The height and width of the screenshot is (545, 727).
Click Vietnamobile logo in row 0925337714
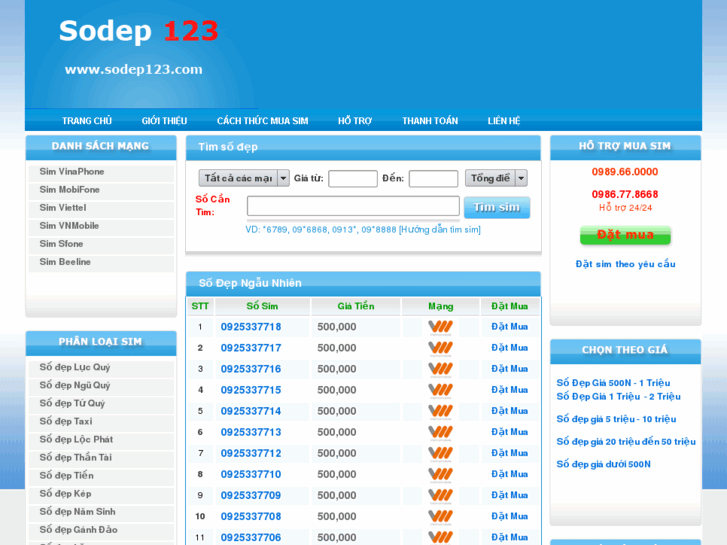(x=440, y=412)
